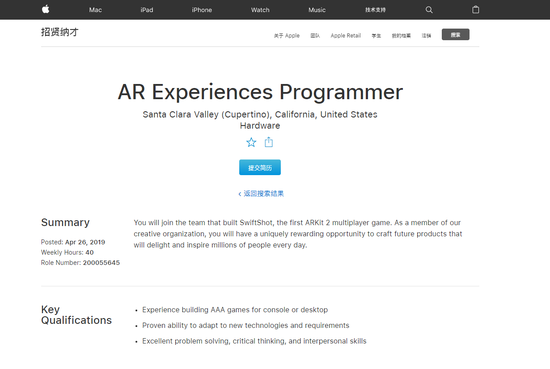The image size is (550, 369).
Task: Click the 'Experience building AAA games' bullet
Action: coord(235,310)
